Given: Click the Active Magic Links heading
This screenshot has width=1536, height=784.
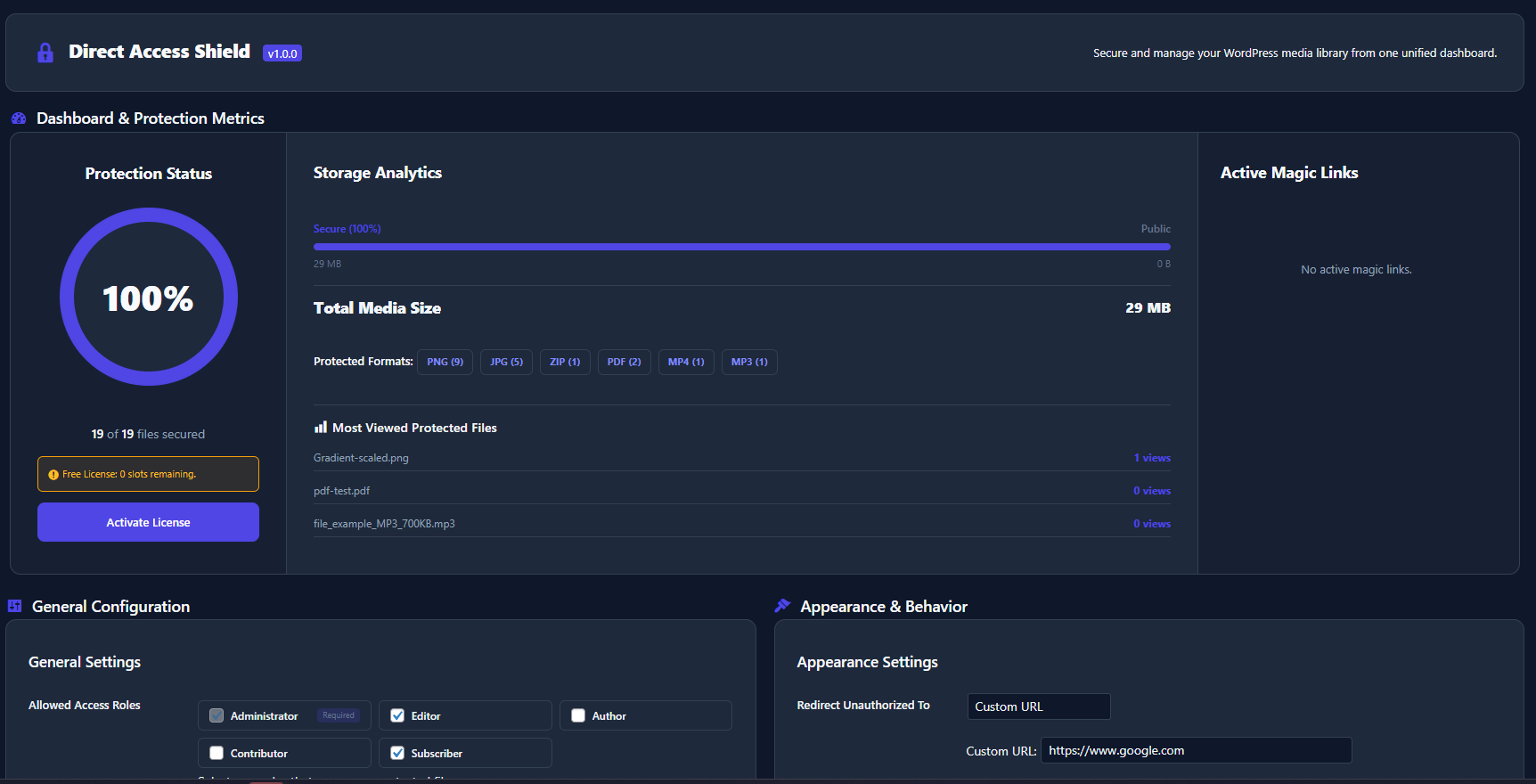Looking at the screenshot, I should (x=1289, y=173).
